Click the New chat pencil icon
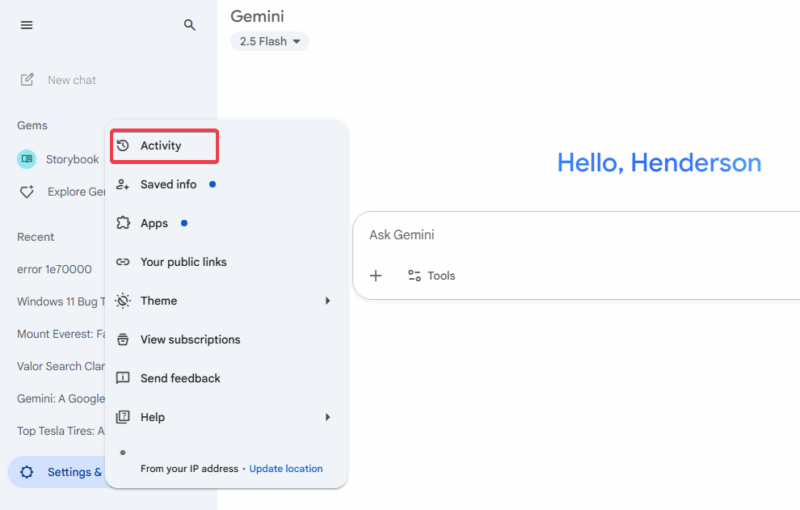800x510 pixels. tap(27, 80)
